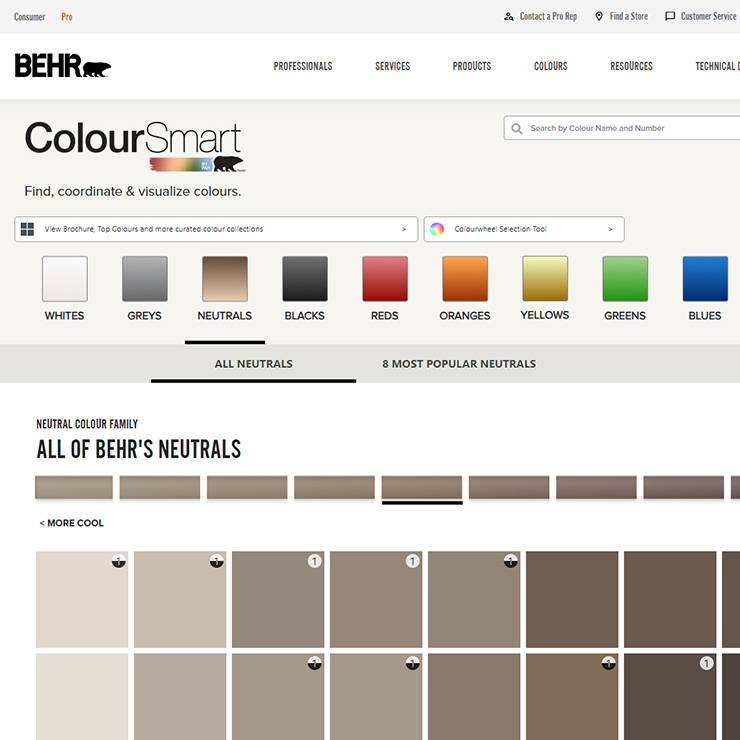Open first-row fourth taupe colour tile
The image size is (740, 740).
[x=376, y=599]
